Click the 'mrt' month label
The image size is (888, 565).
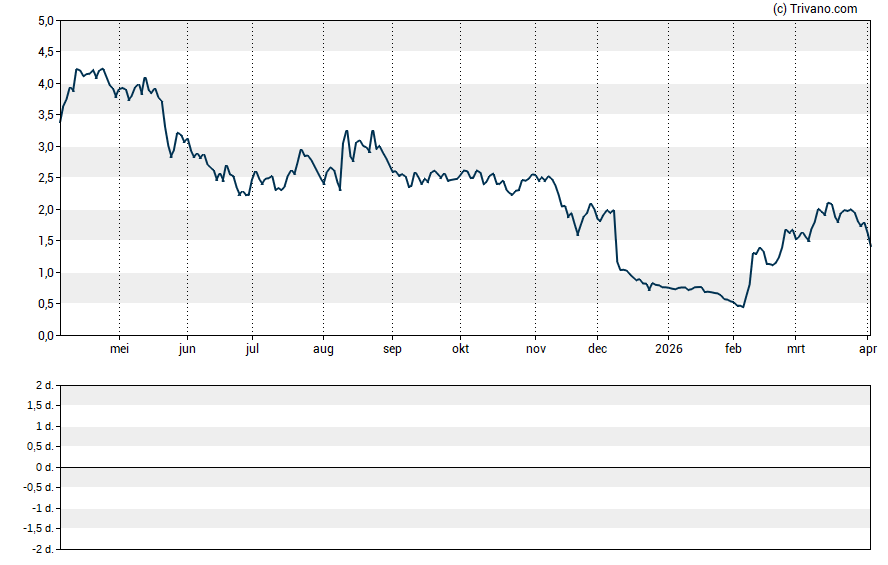click(x=796, y=349)
